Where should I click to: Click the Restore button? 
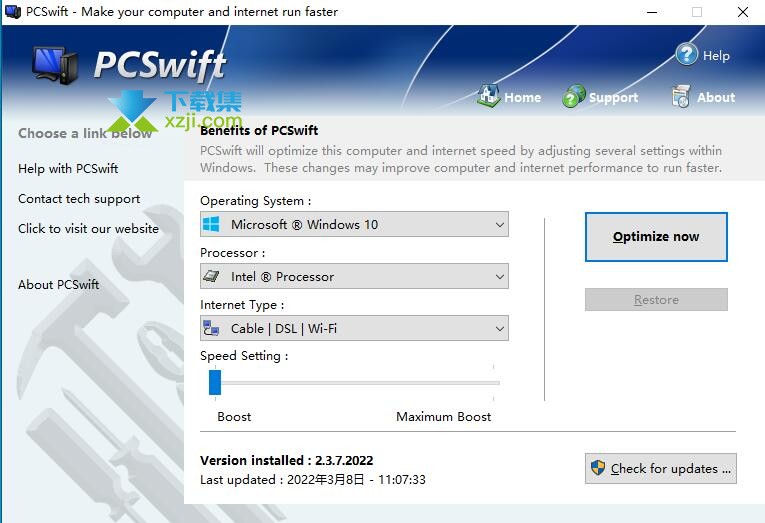point(656,300)
